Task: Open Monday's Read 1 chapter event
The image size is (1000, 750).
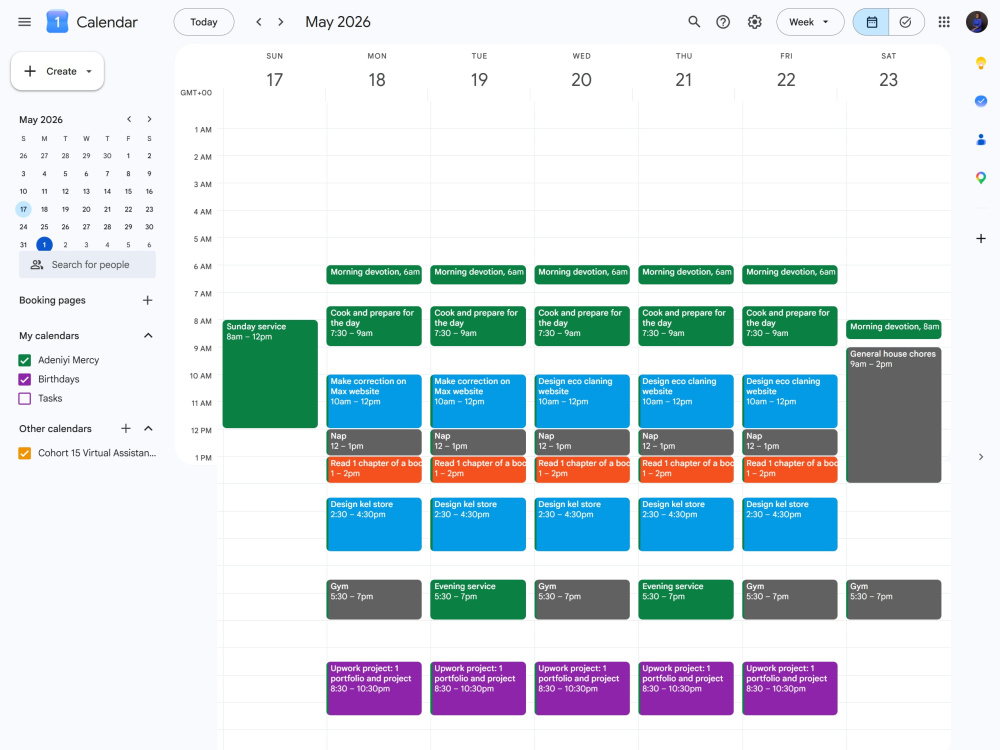Action: click(x=374, y=469)
